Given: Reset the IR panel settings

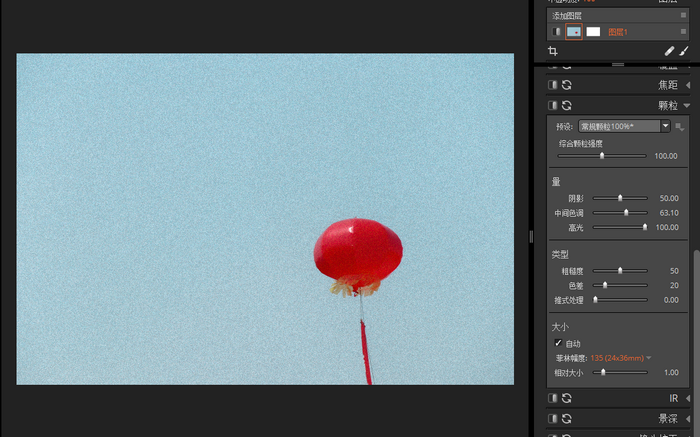Looking at the screenshot, I should 567,398.
